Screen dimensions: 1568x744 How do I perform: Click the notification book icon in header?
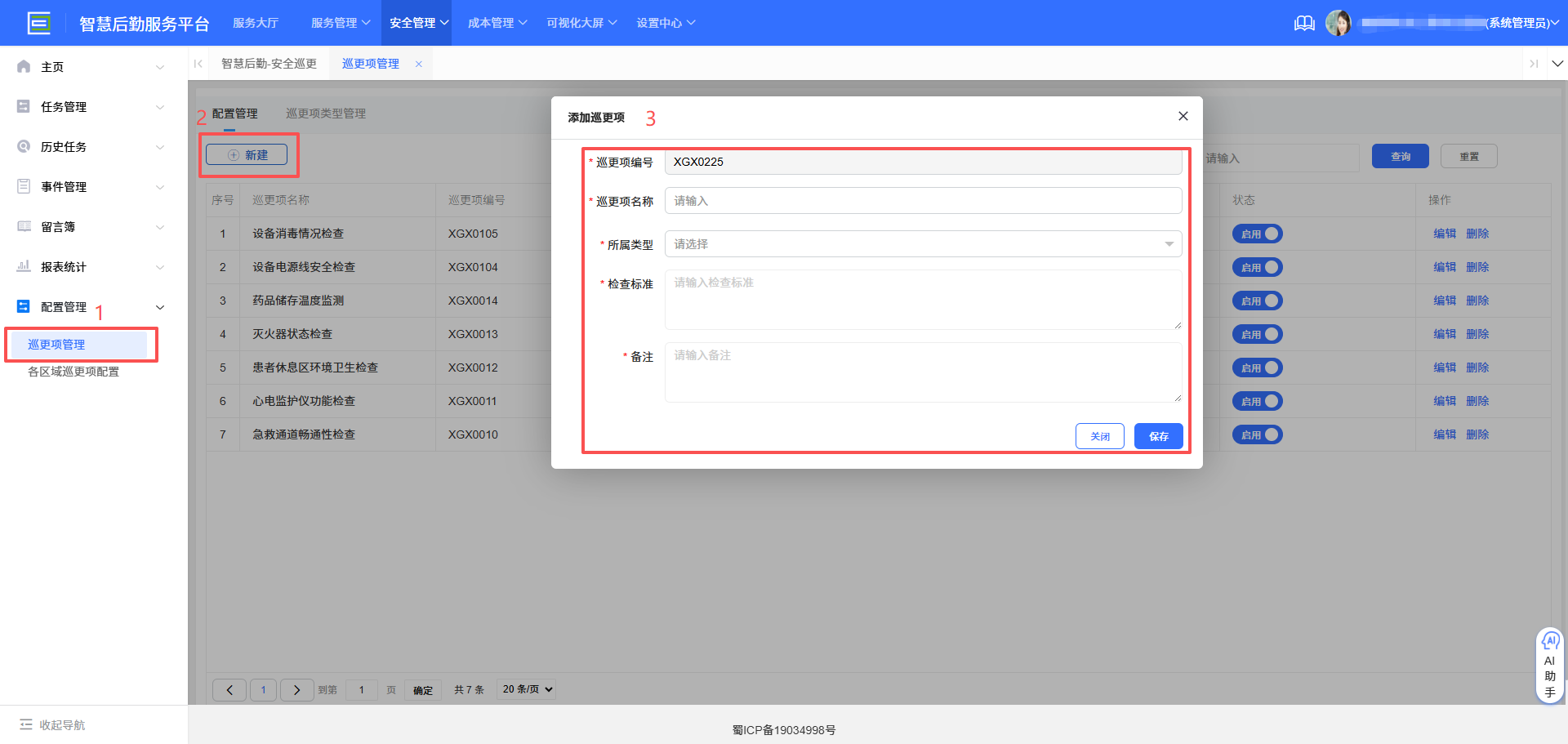tap(1303, 23)
